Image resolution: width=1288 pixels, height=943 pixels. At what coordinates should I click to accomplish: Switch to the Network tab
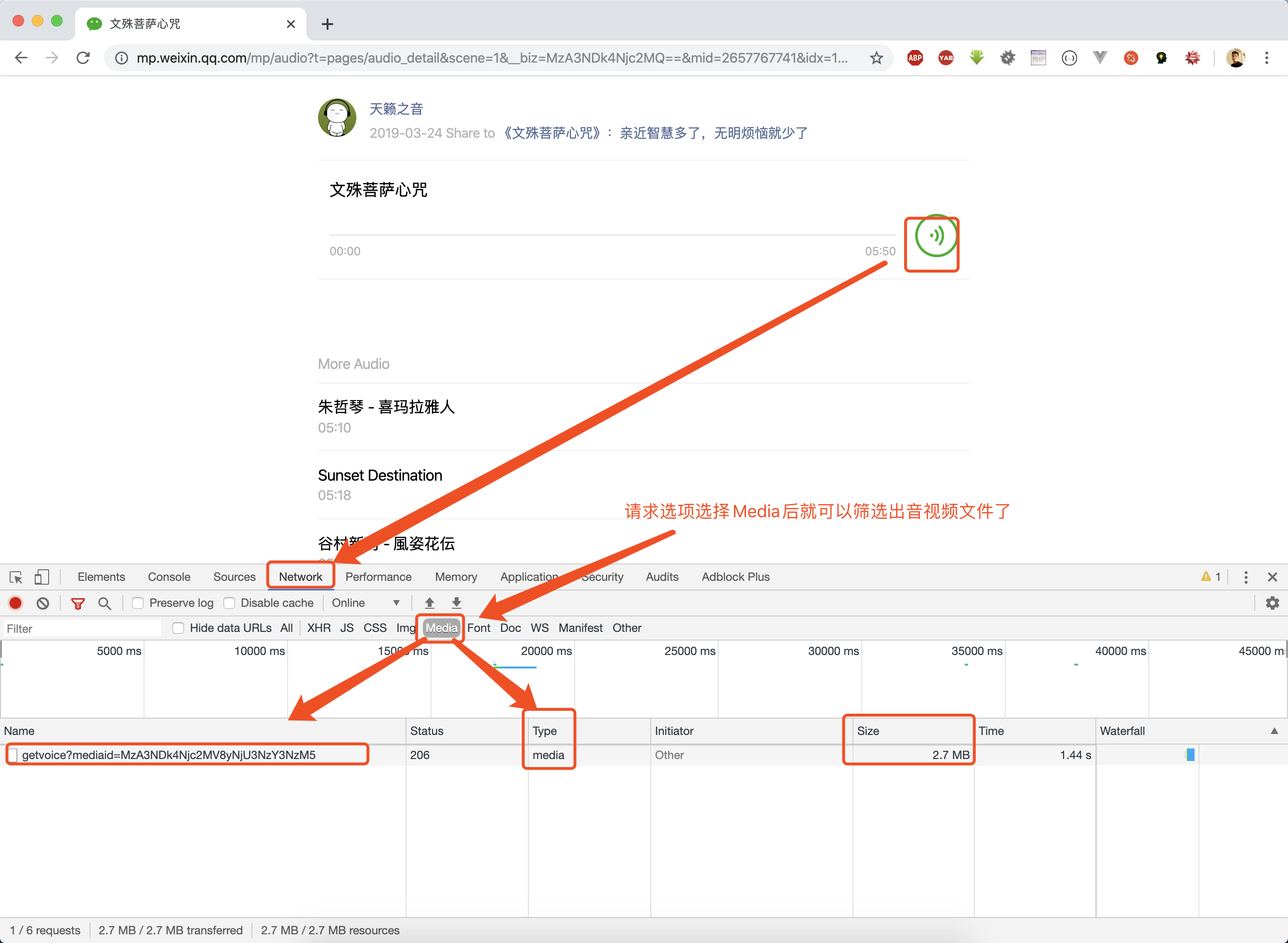300,577
